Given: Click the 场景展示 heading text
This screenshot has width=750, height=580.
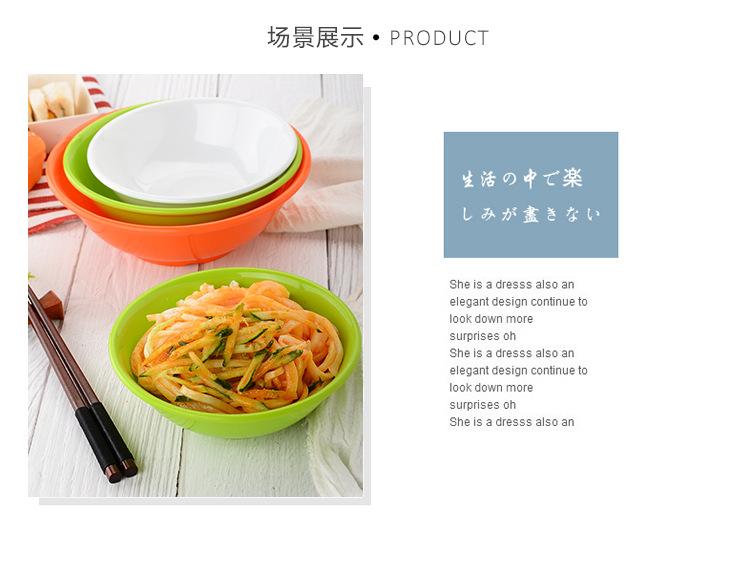Looking at the screenshot, I should click(315, 37).
